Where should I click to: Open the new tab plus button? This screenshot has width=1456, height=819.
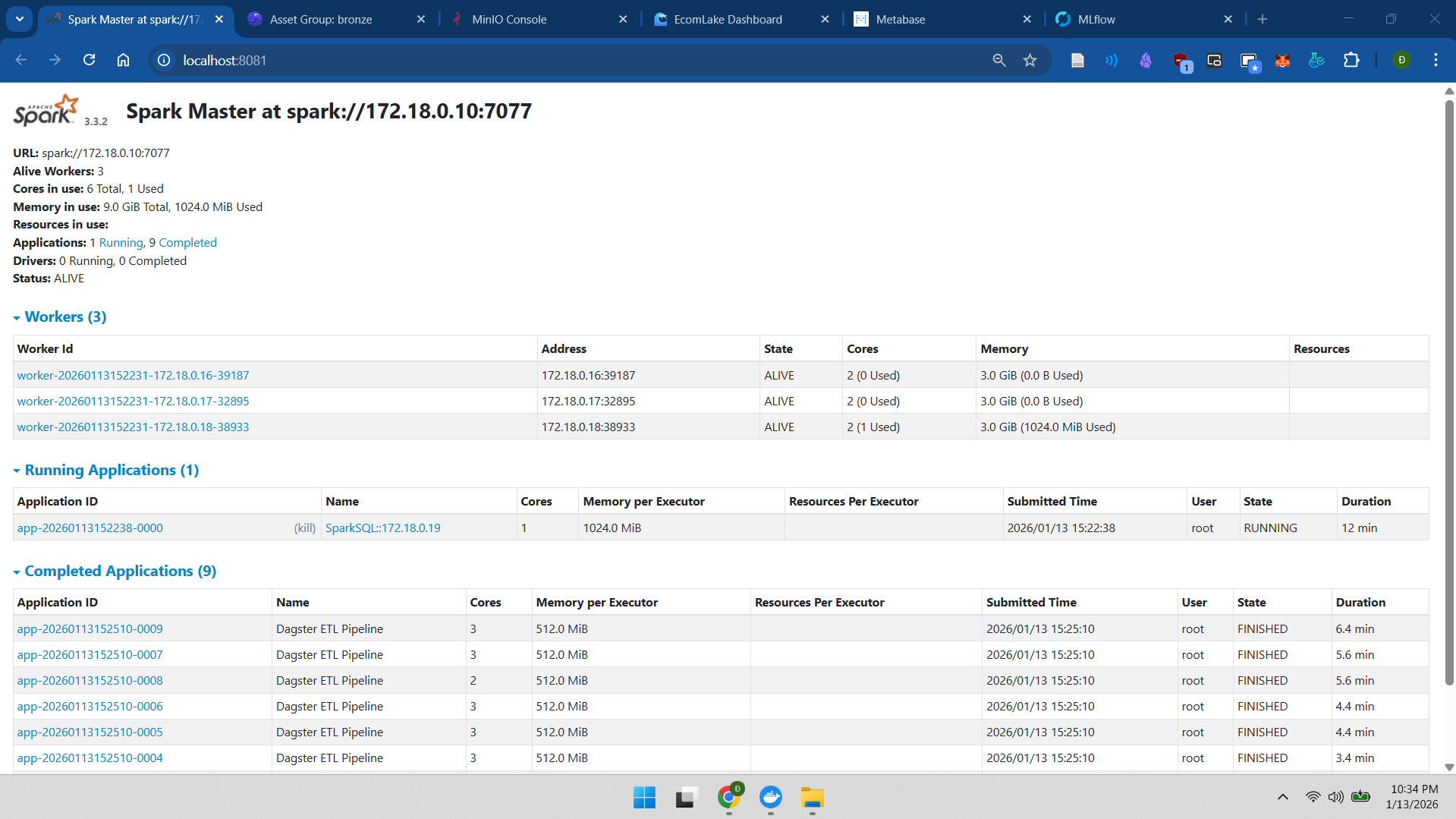[x=1263, y=19]
